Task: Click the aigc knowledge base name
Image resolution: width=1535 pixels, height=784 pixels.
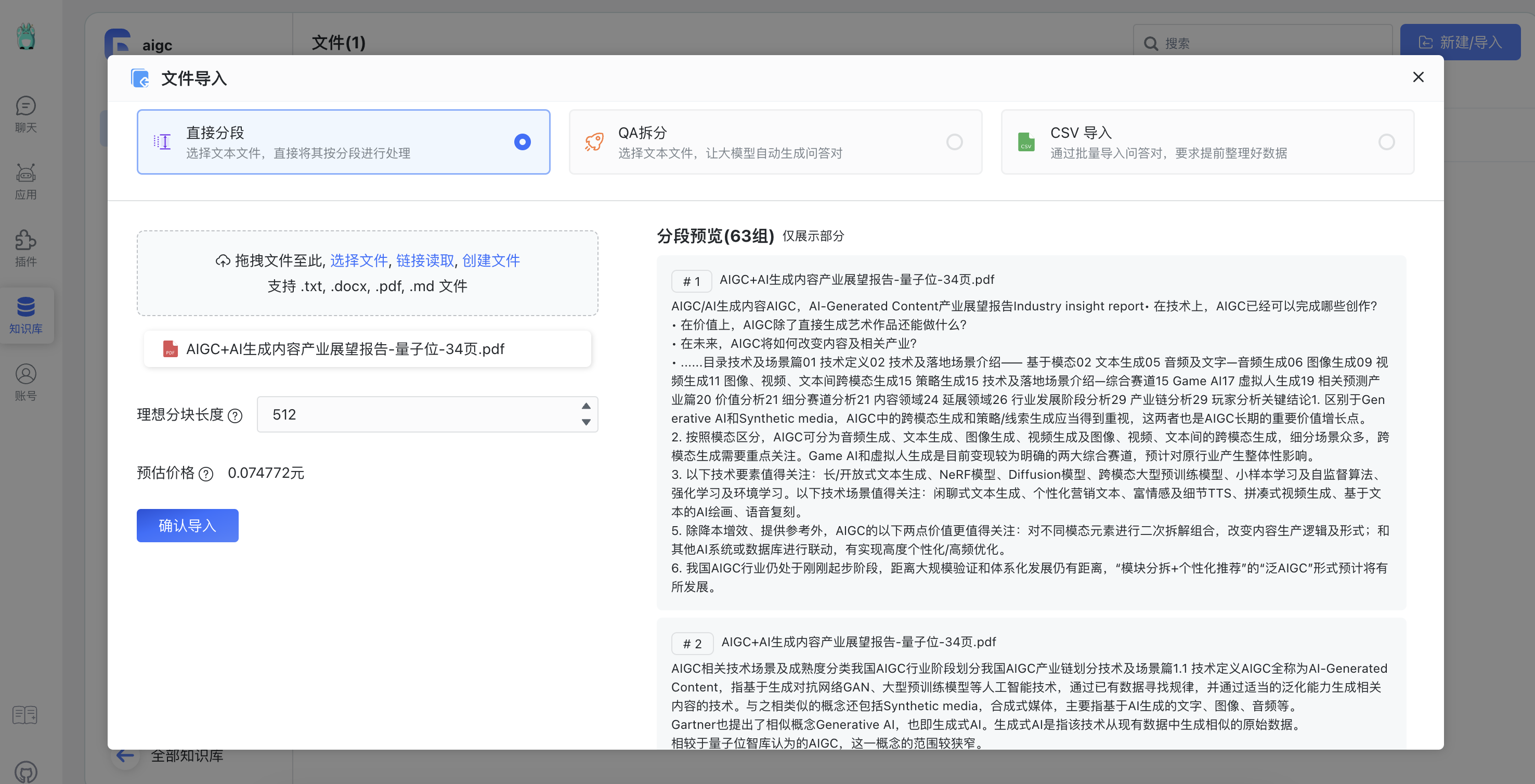Action: tap(158, 45)
